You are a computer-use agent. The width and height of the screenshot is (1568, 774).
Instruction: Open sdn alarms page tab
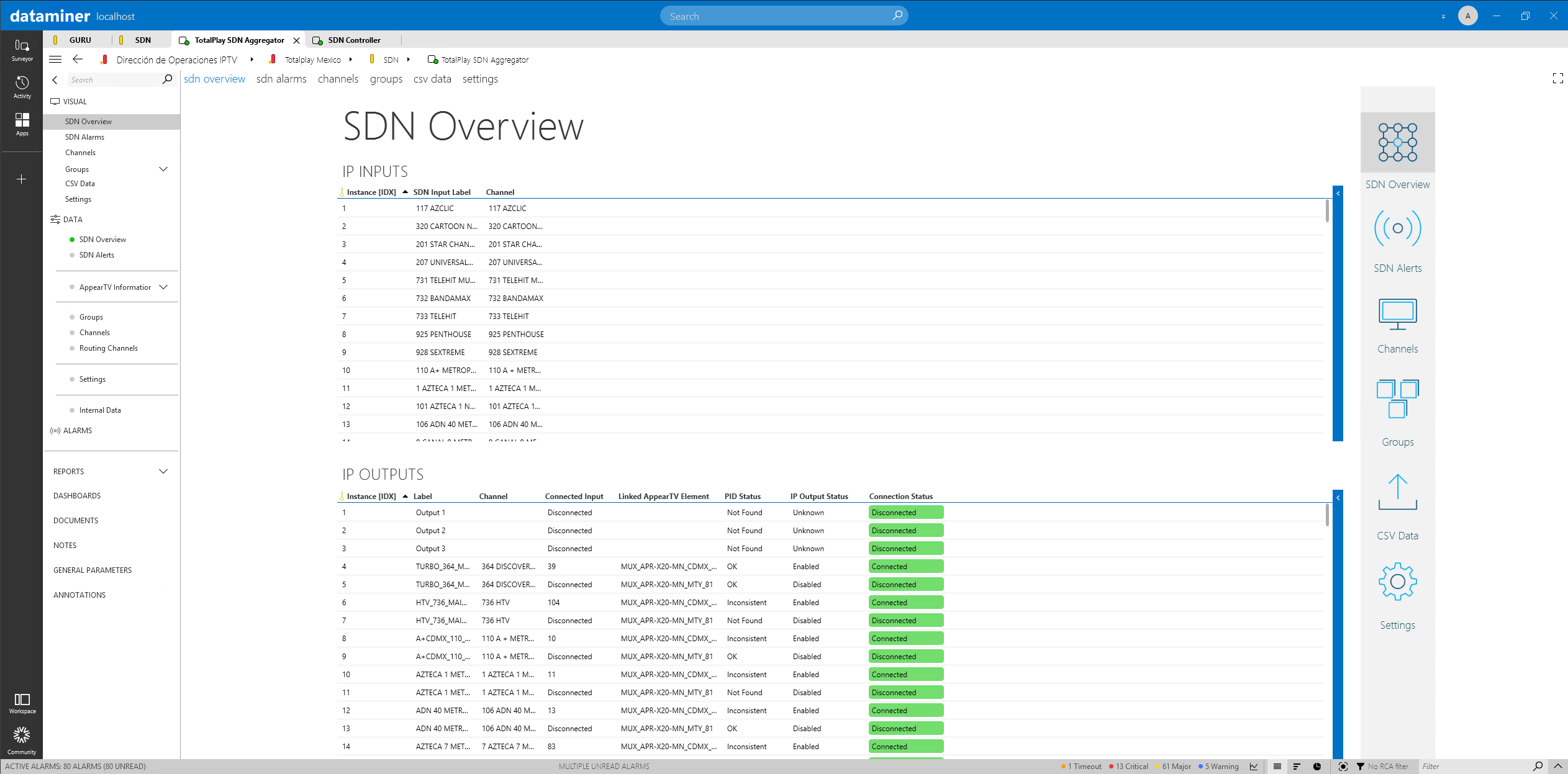281,79
